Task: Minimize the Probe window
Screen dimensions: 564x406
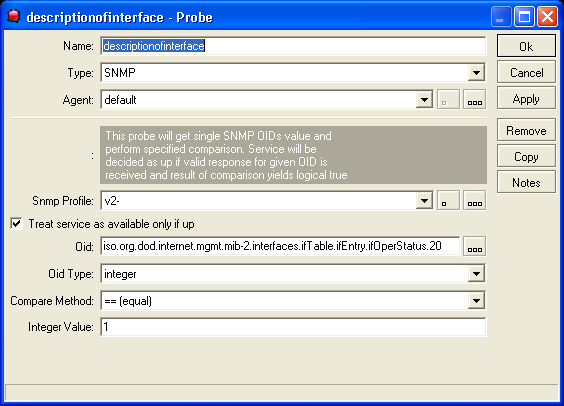Action: tap(501, 17)
